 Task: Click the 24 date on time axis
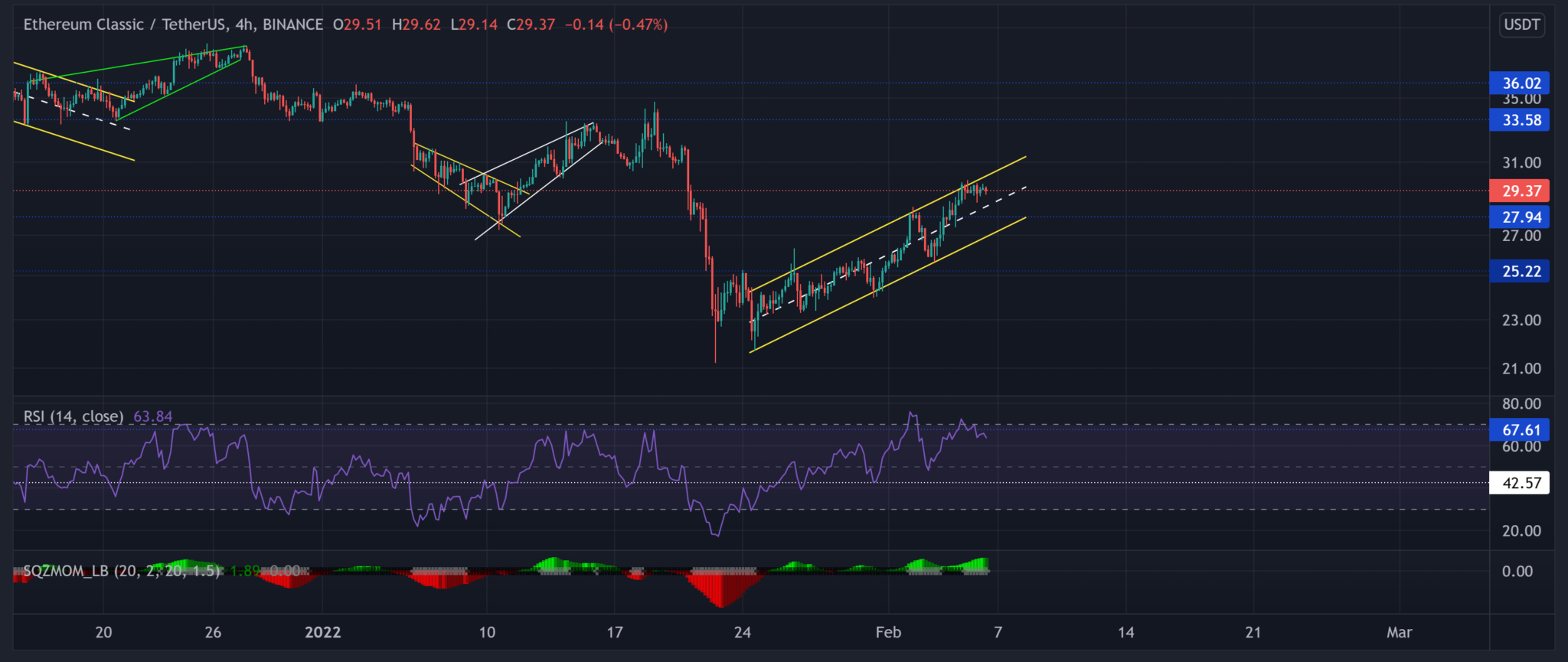click(742, 632)
